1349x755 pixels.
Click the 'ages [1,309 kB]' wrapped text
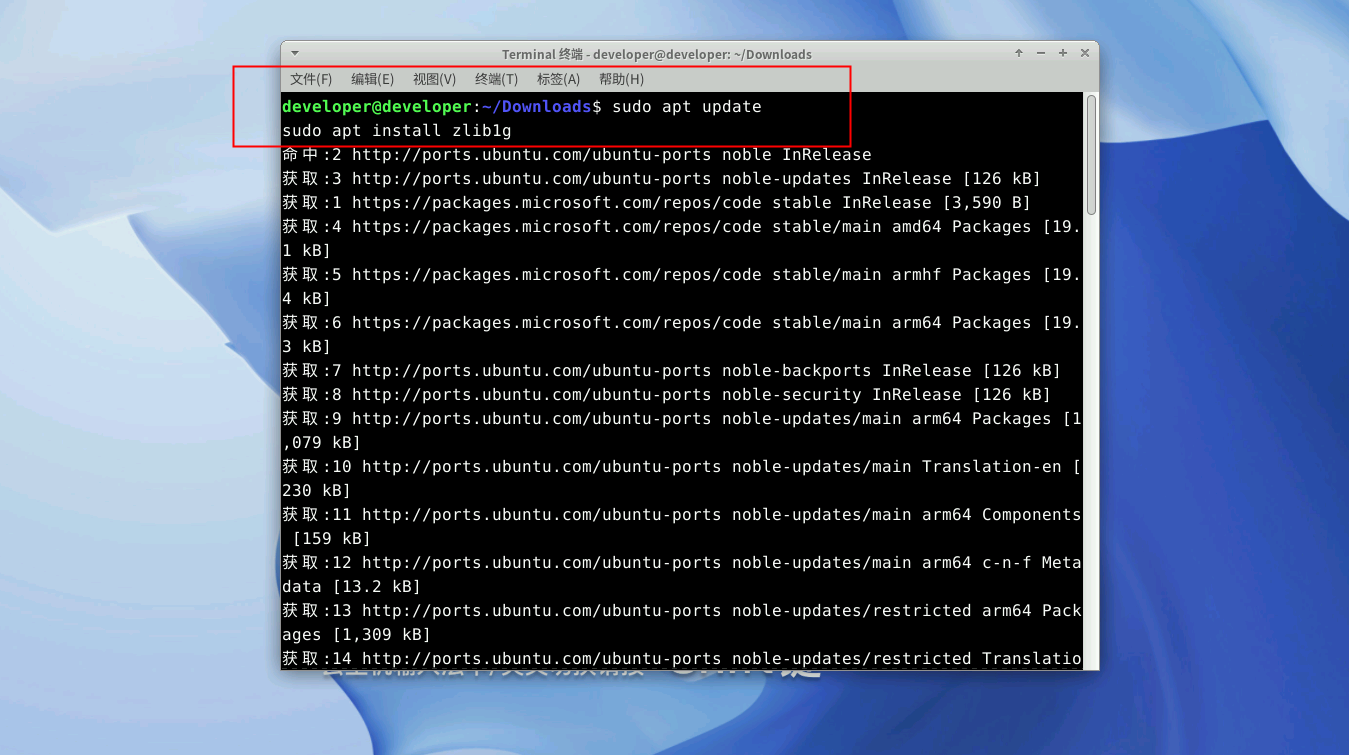[x=357, y=634]
